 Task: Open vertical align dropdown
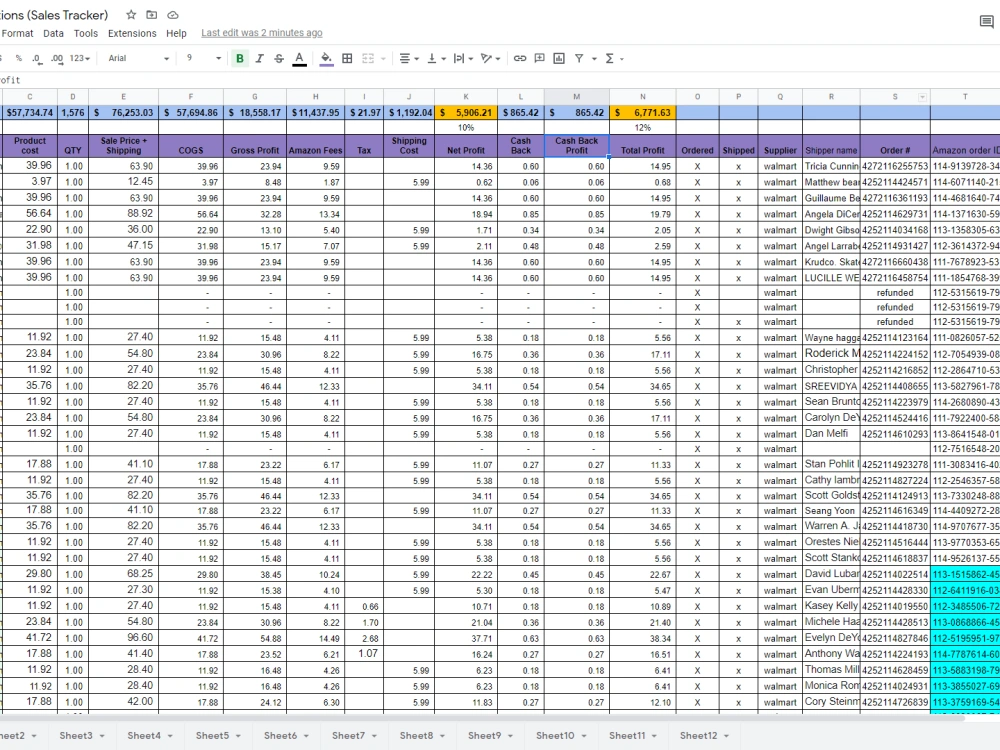click(x=436, y=58)
